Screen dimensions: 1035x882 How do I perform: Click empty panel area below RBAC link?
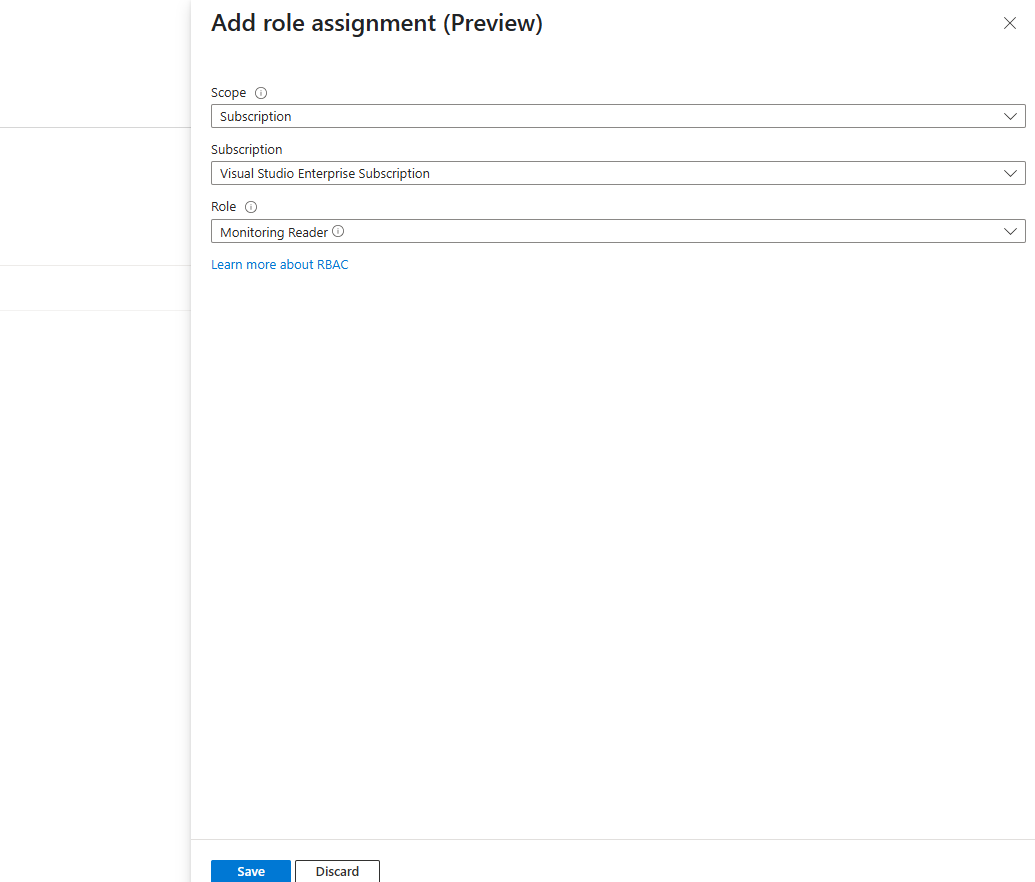pos(618,555)
